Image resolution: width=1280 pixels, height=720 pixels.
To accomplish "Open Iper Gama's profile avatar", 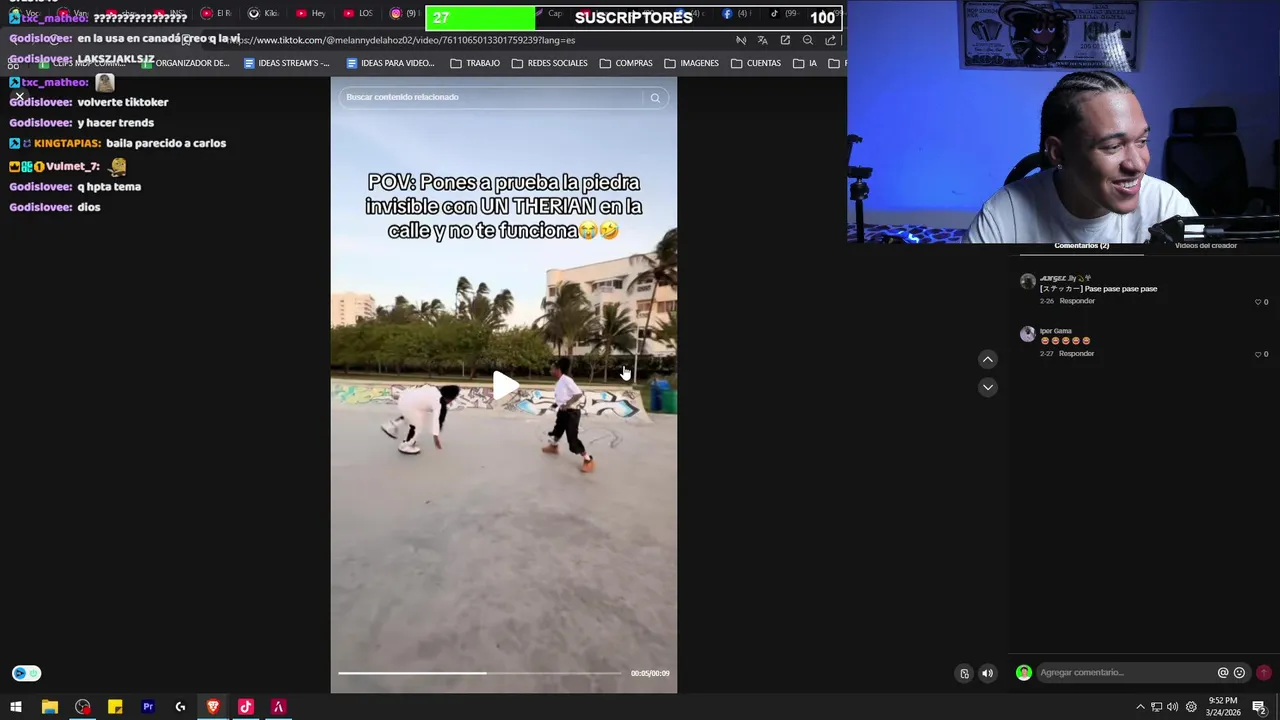I will (1027, 334).
